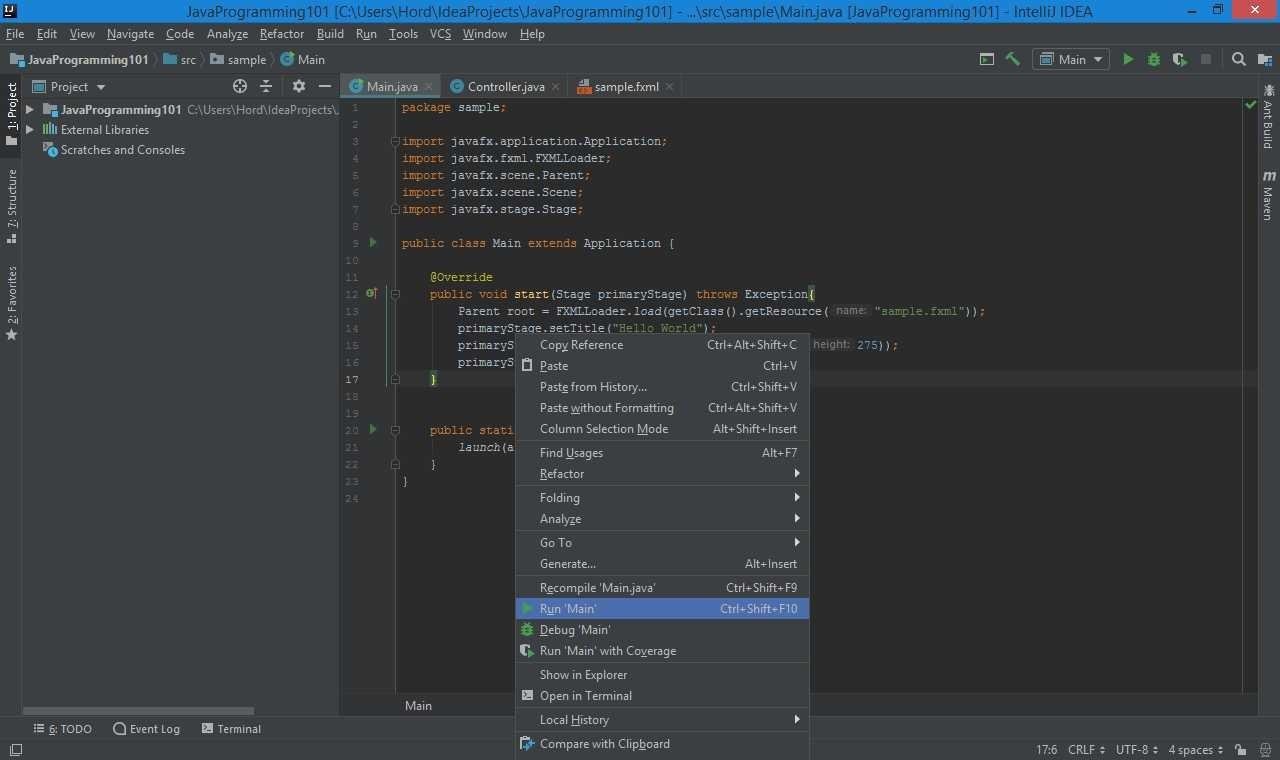
Task: Expand the External Libraries tree node
Action: click(30, 130)
